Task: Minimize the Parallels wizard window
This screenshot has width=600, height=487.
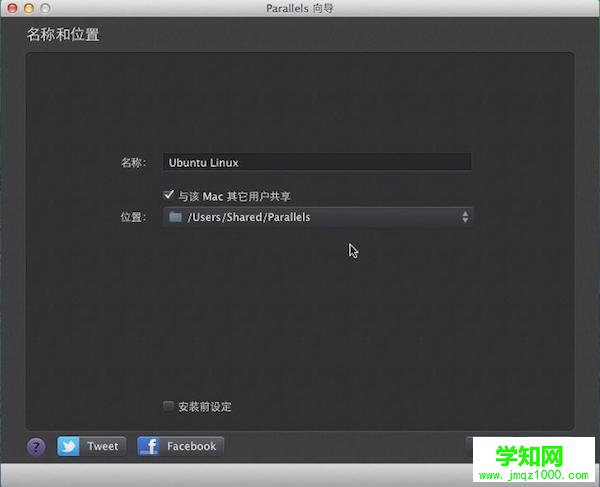Action: [29, 8]
